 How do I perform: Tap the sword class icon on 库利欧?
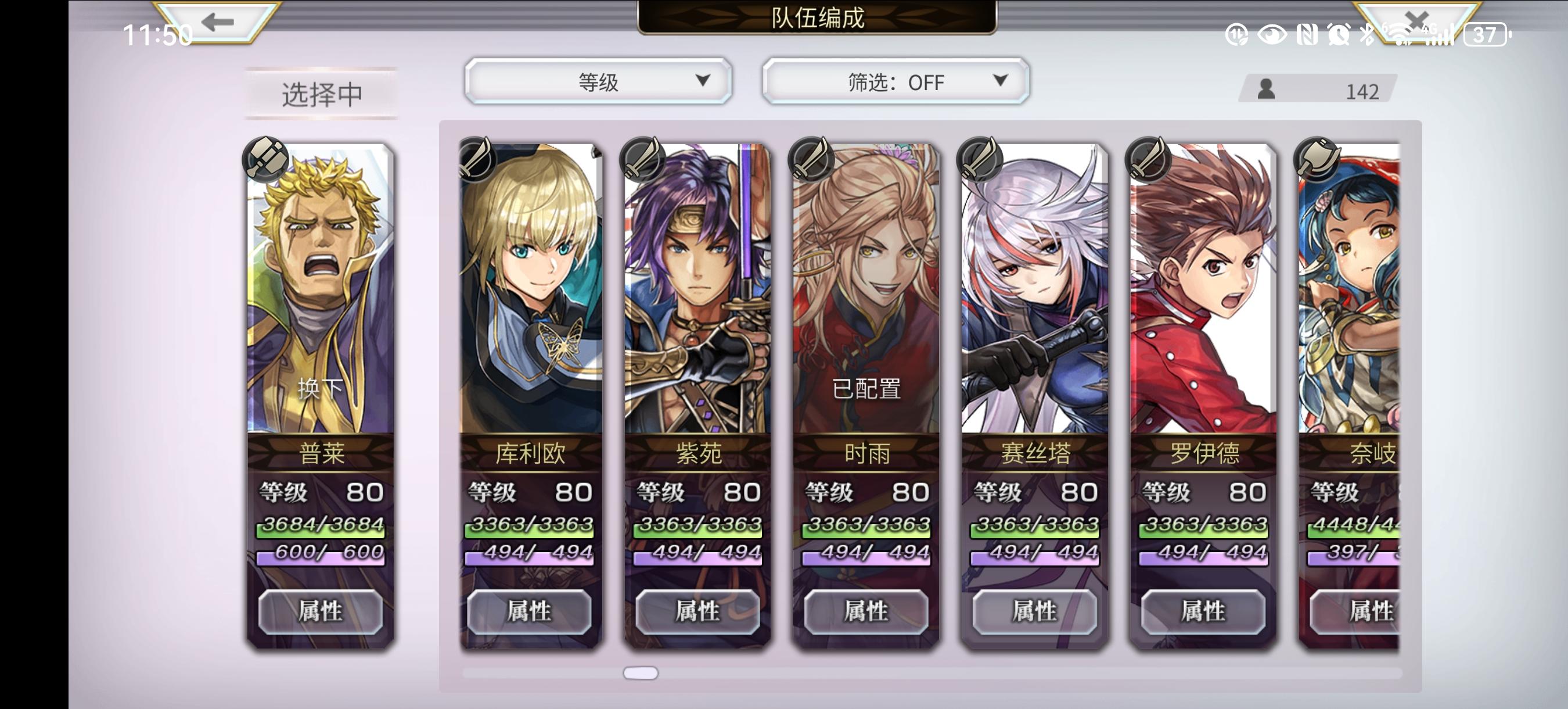tap(475, 160)
